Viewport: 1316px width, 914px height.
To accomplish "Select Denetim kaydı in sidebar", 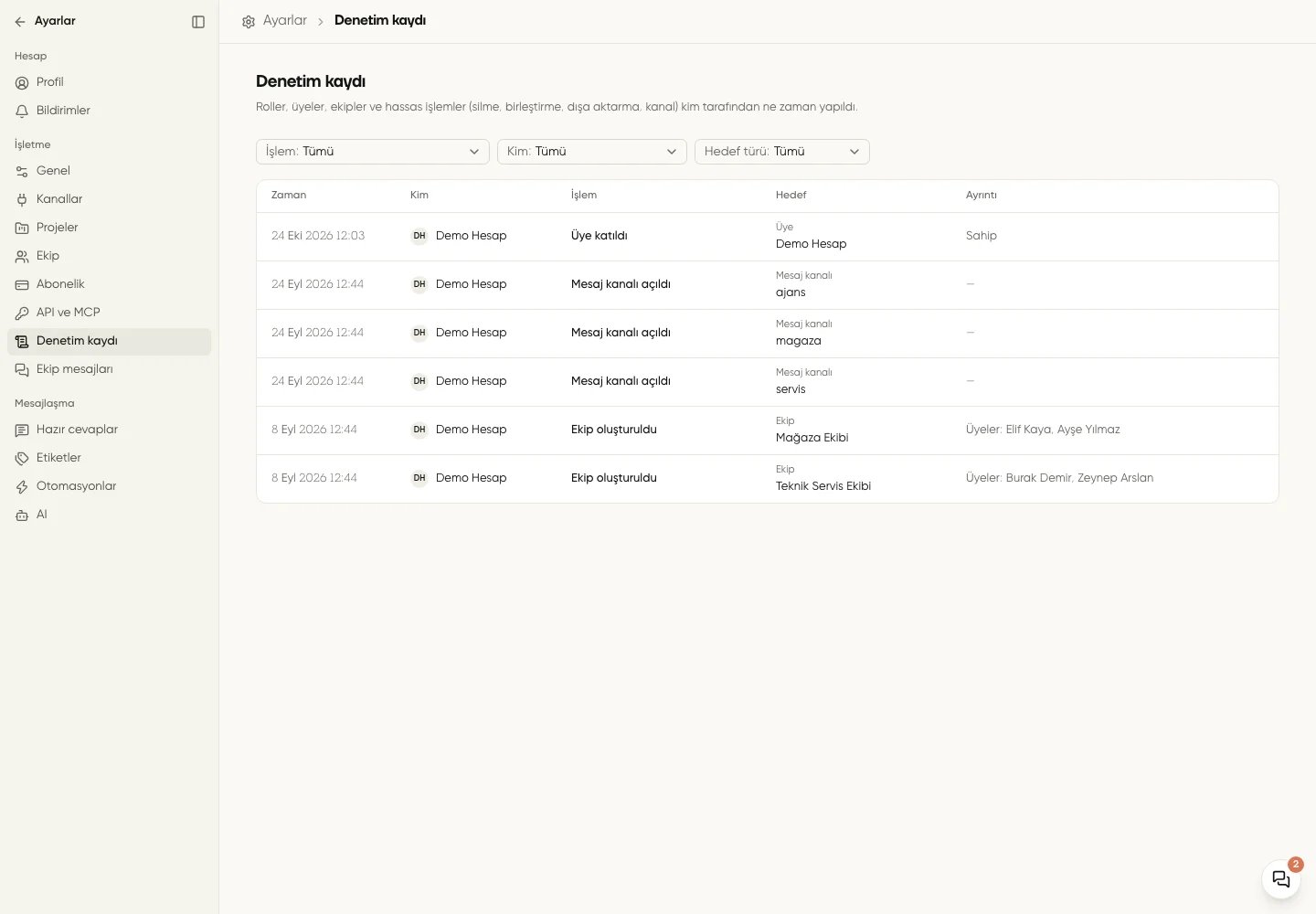I will point(109,341).
